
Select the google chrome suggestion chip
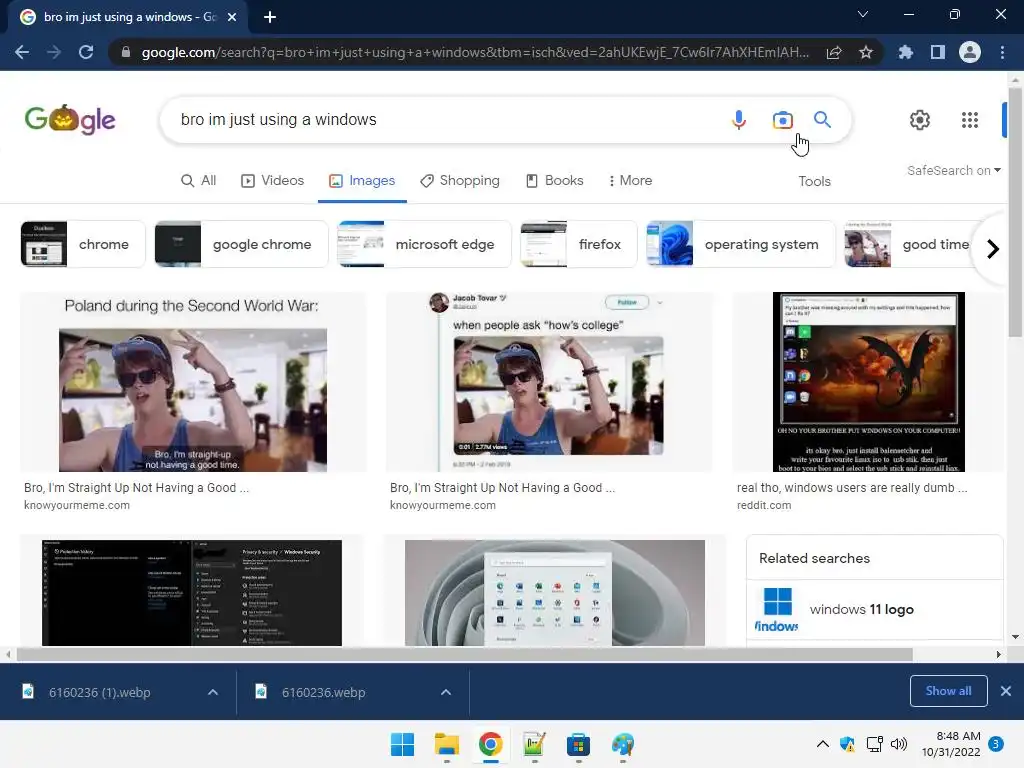pyautogui.click(x=241, y=244)
